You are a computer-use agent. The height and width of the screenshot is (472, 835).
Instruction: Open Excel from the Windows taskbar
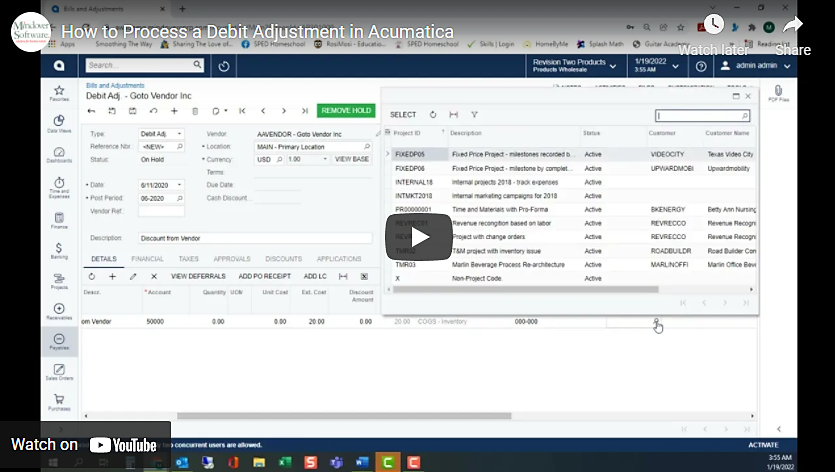[285, 462]
